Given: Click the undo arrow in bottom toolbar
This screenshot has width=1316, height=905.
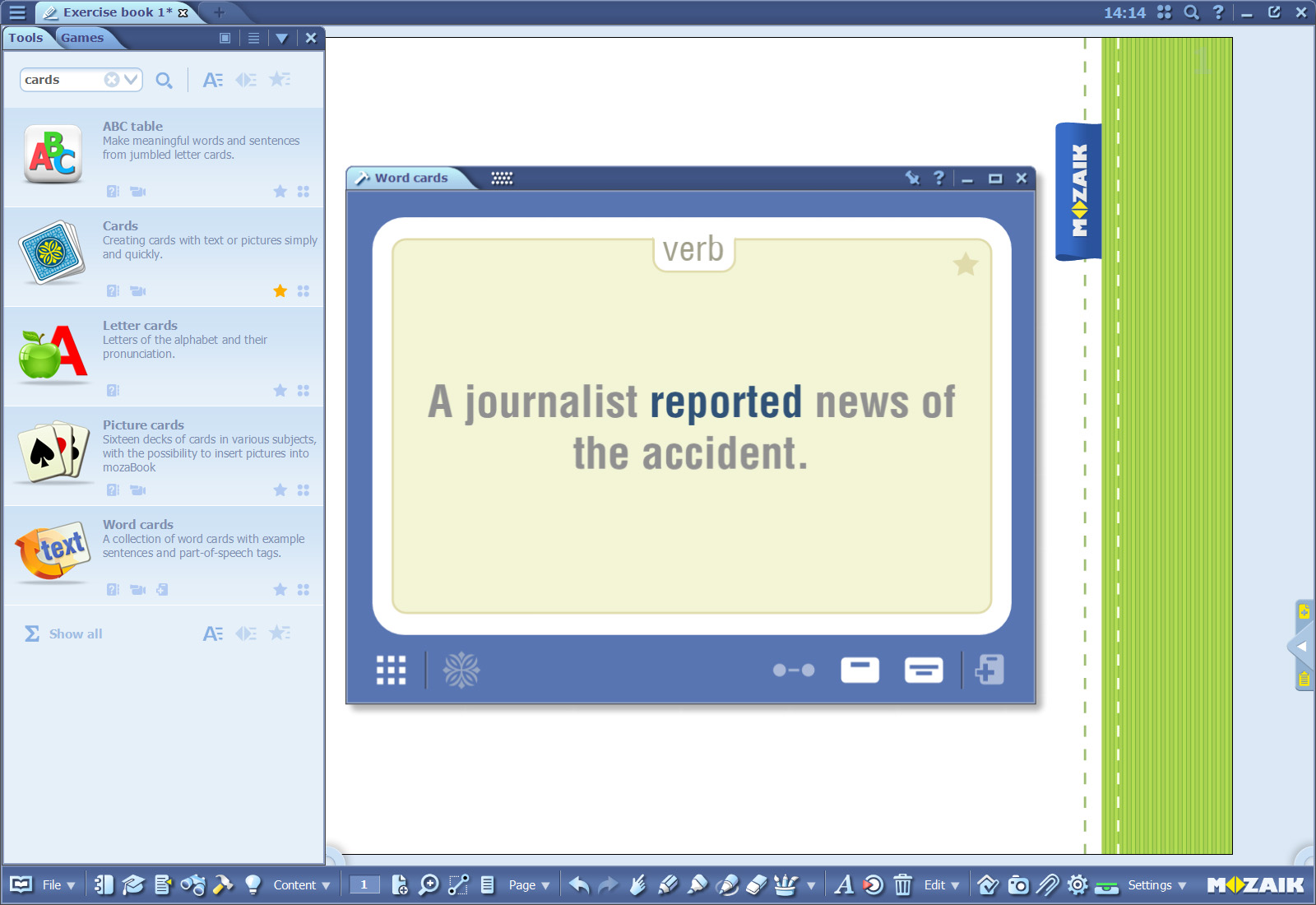Looking at the screenshot, I should tap(579, 885).
